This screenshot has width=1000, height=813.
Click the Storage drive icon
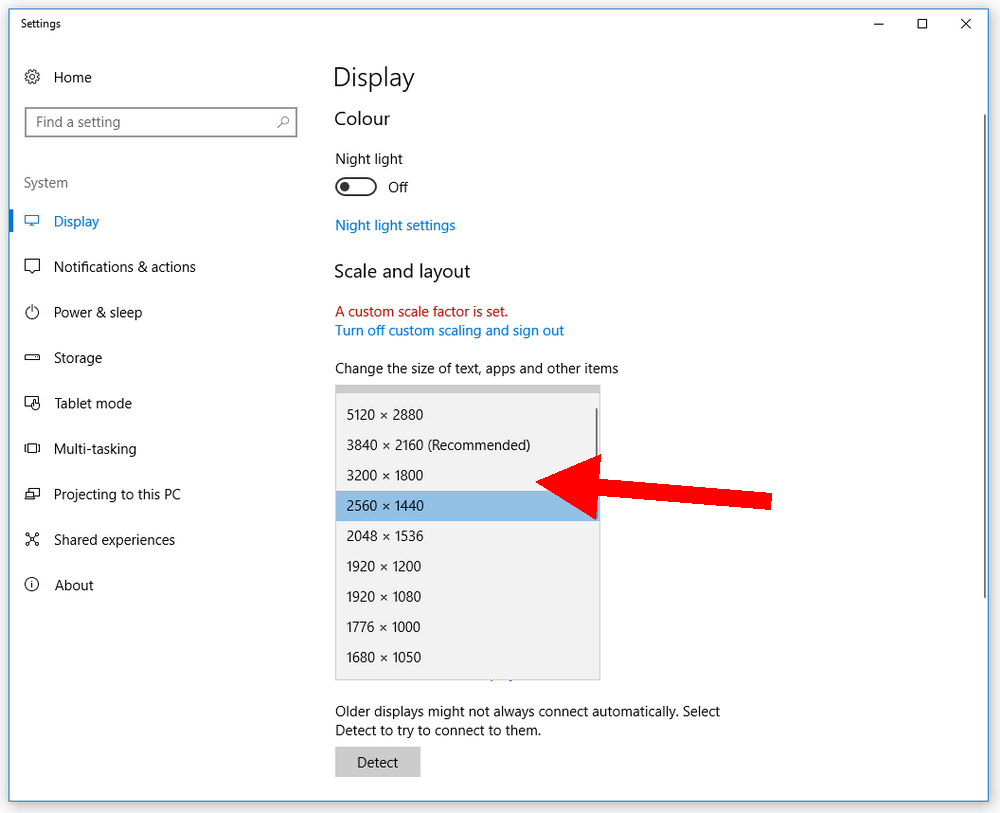click(x=32, y=358)
